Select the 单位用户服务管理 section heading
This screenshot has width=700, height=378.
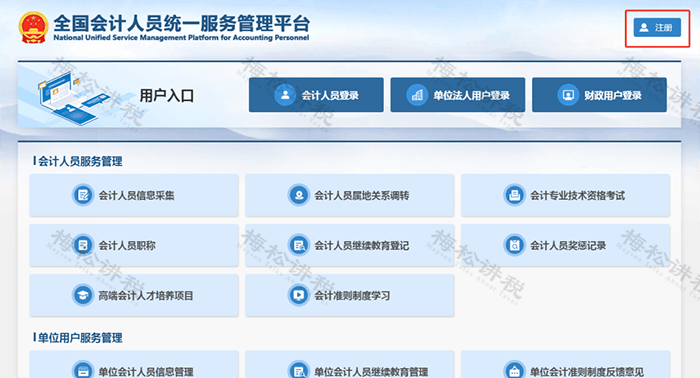point(80,338)
